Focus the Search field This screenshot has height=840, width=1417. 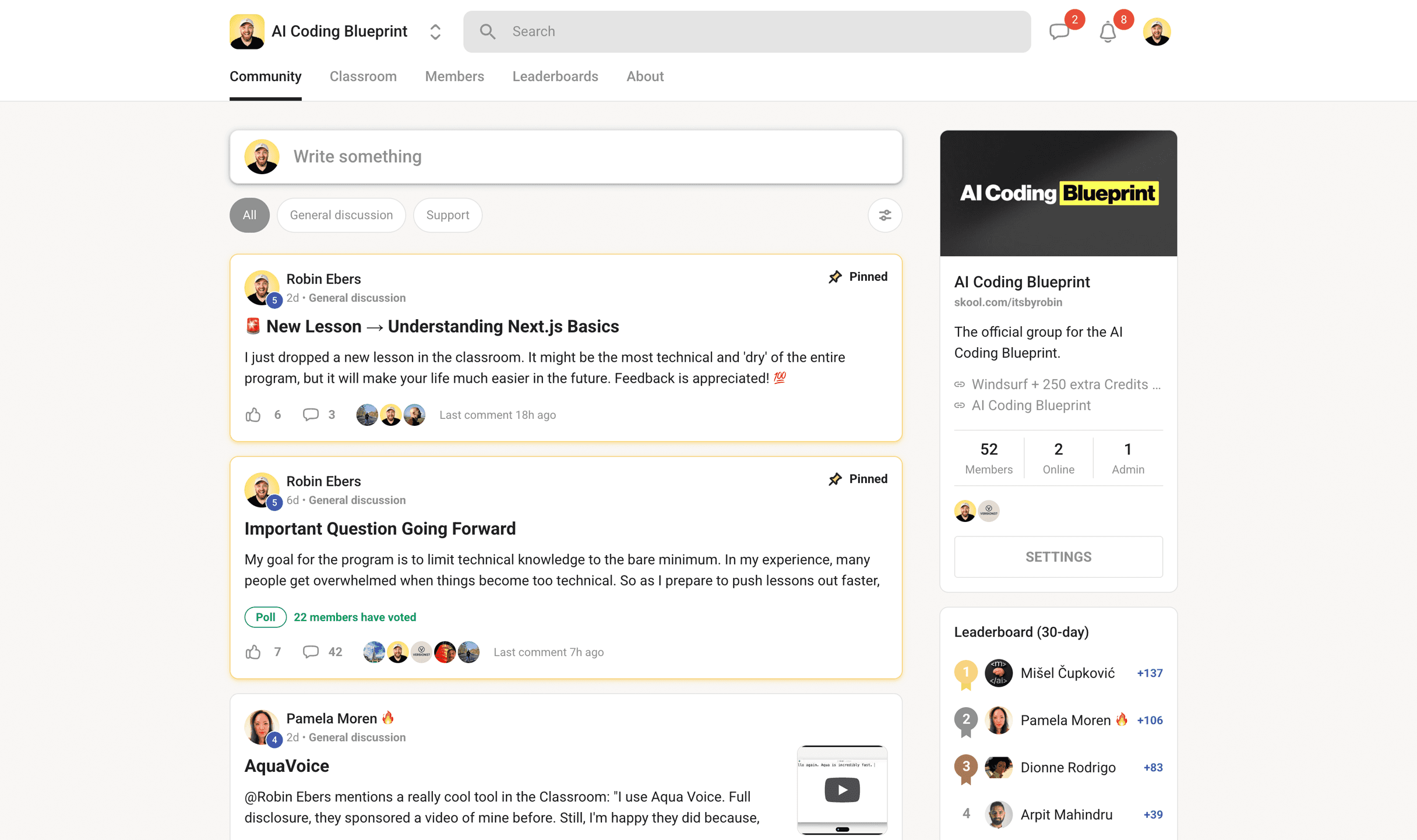(747, 31)
